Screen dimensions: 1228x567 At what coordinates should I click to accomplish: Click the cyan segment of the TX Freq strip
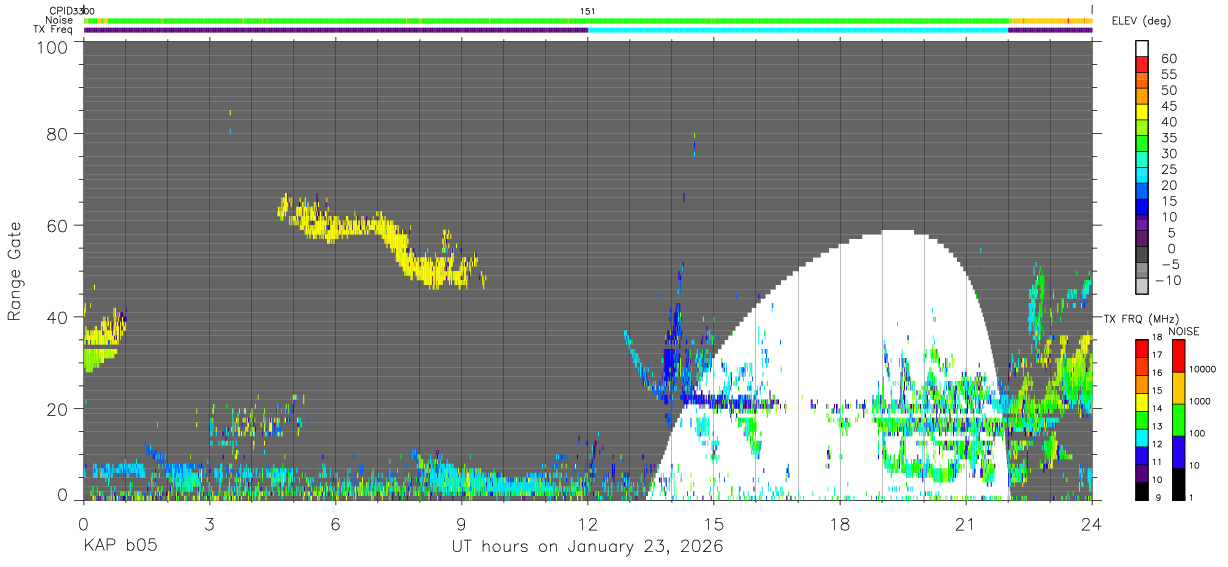(798, 30)
